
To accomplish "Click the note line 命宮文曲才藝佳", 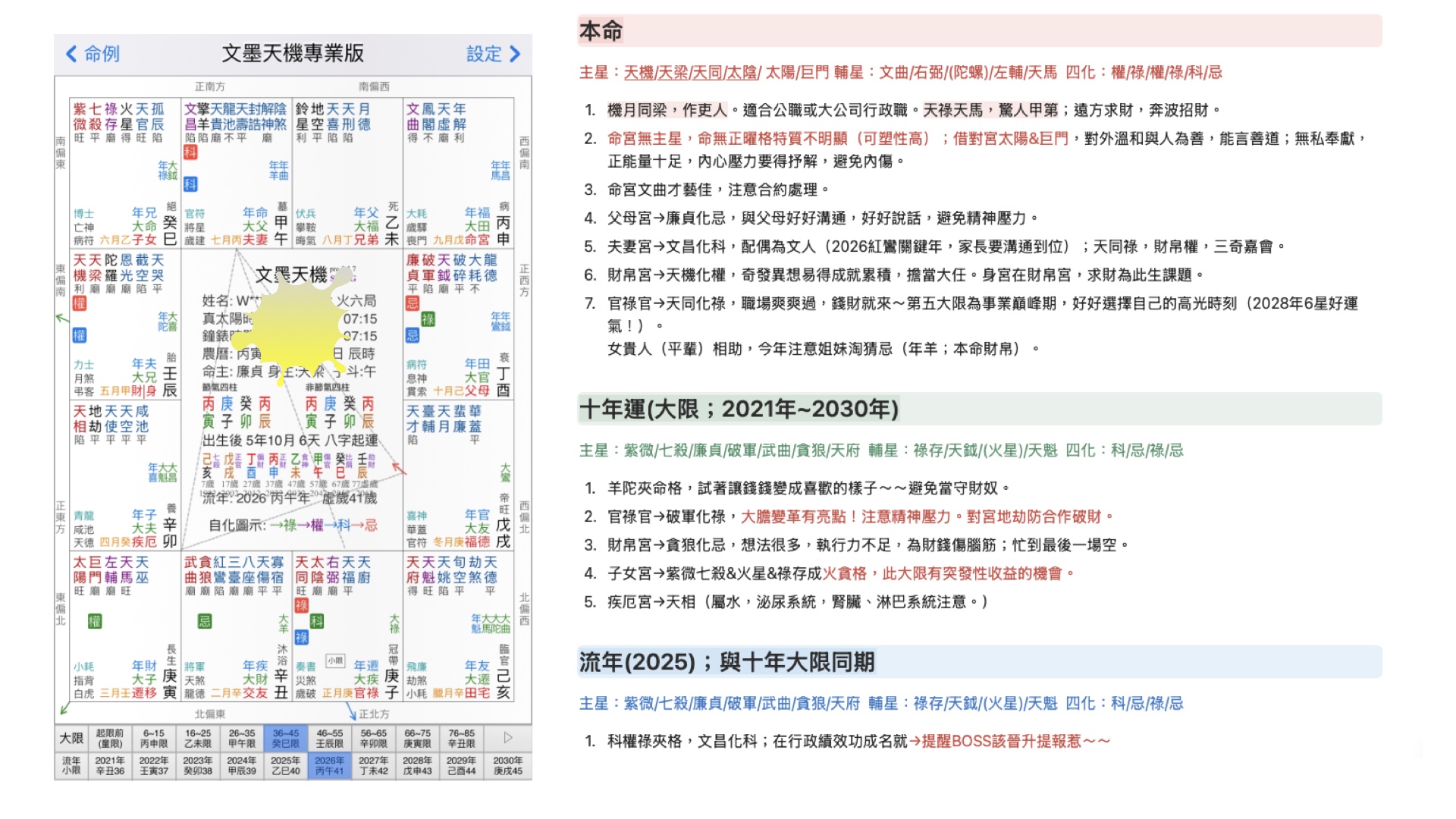I will click(x=718, y=190).
